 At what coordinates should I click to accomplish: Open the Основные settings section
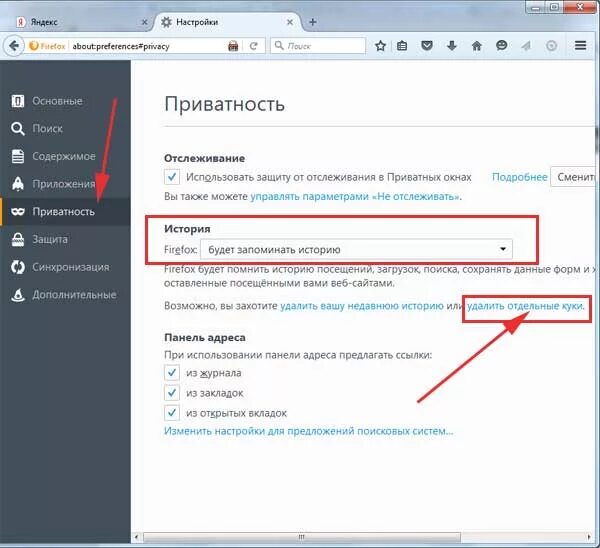tap(65, 101)
